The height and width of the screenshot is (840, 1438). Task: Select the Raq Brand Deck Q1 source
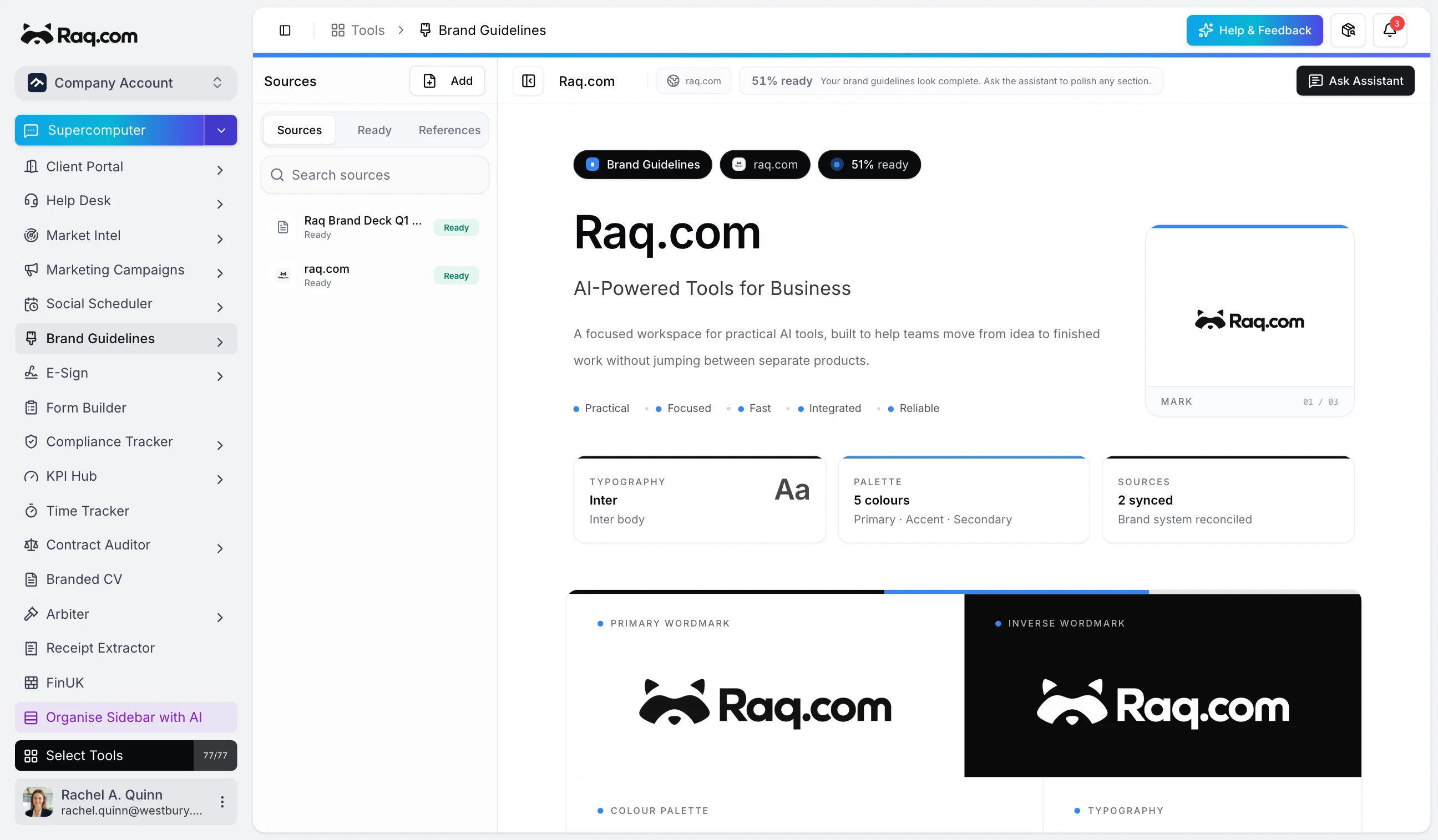[x=374, y=227]
